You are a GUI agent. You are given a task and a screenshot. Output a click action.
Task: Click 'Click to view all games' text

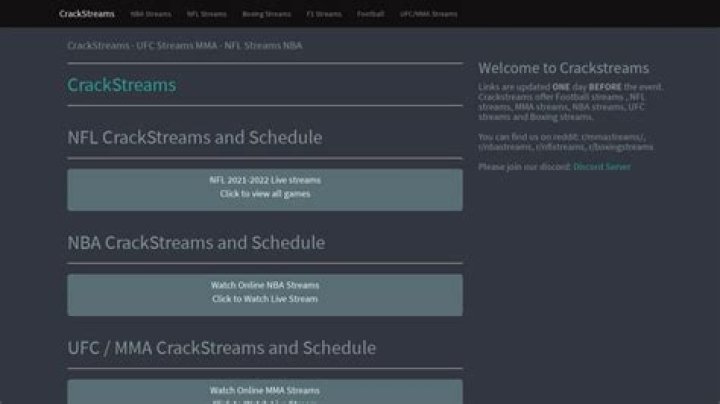[265, 194]
